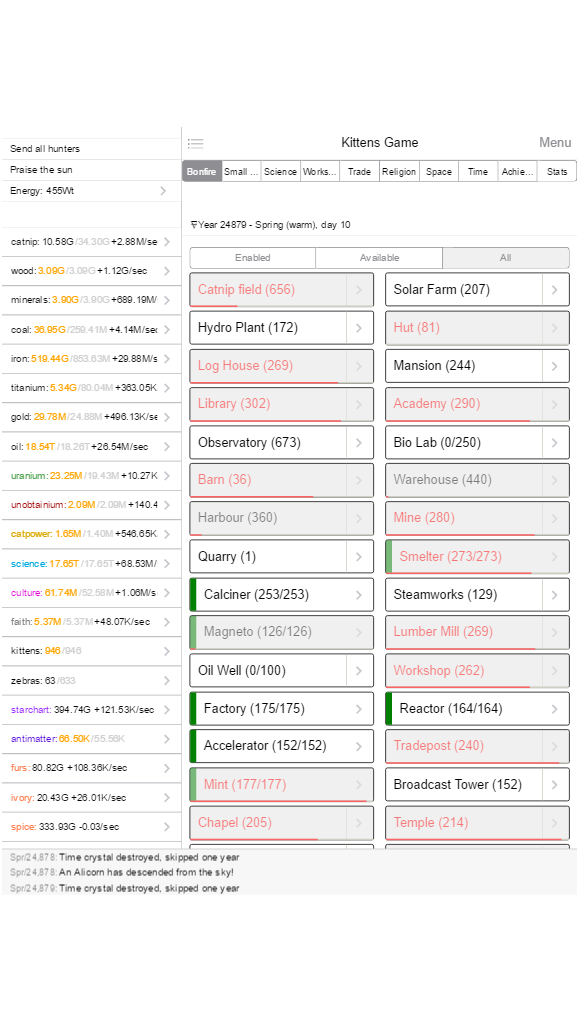Image resolution: width=577 pixels, height=1023 pixels.
Task: Toggle Smelter on/off green bar
Action: (389, 557)
